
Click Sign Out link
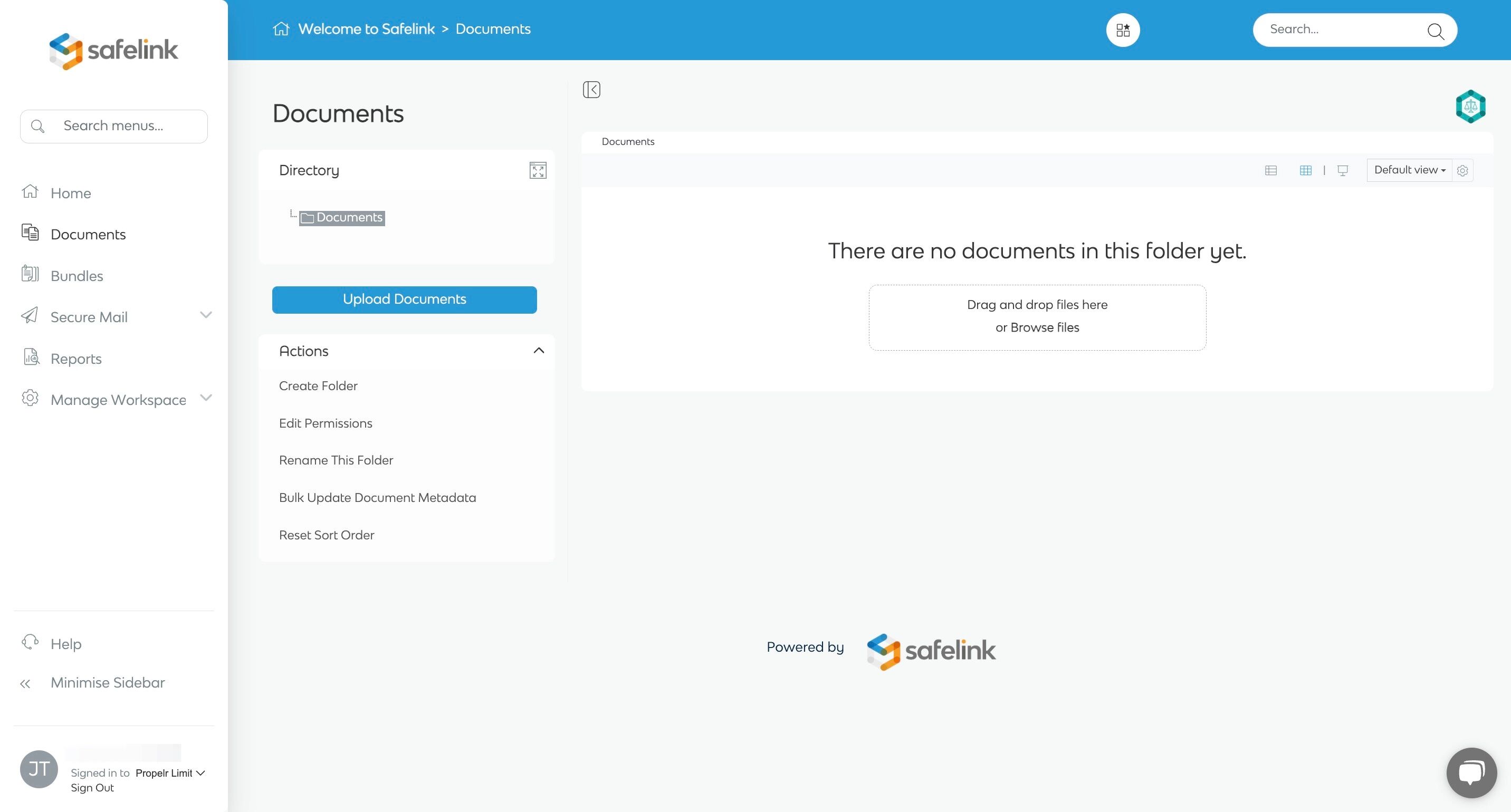pos(92,788)
